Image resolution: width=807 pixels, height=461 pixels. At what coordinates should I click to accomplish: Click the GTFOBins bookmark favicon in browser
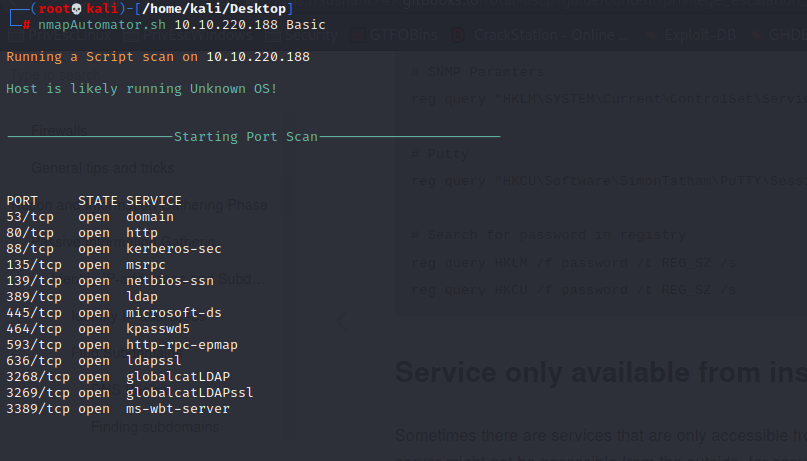[x=357, y=35]
